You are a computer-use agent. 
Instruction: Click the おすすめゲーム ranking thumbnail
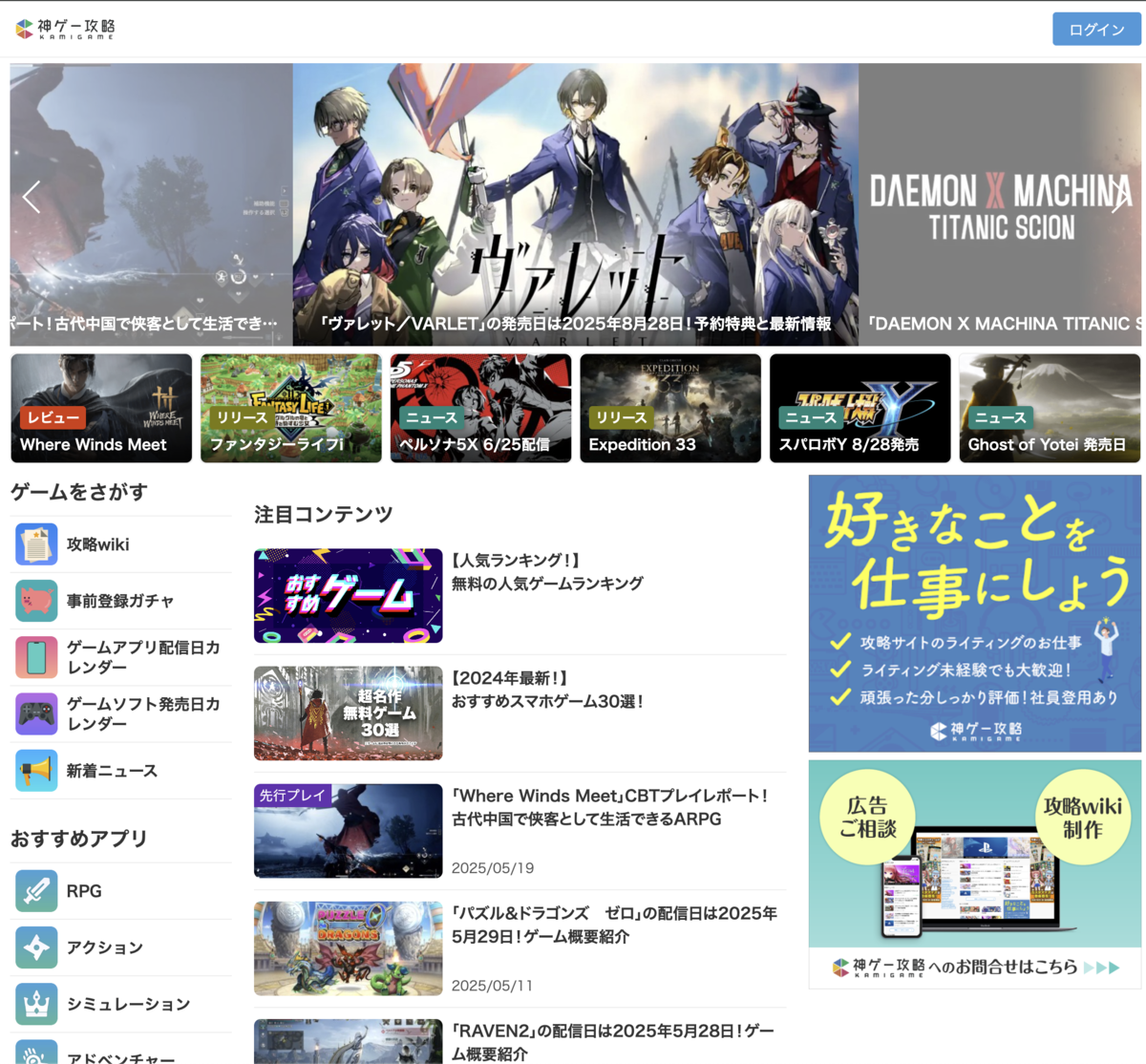[x=348, y=595]
